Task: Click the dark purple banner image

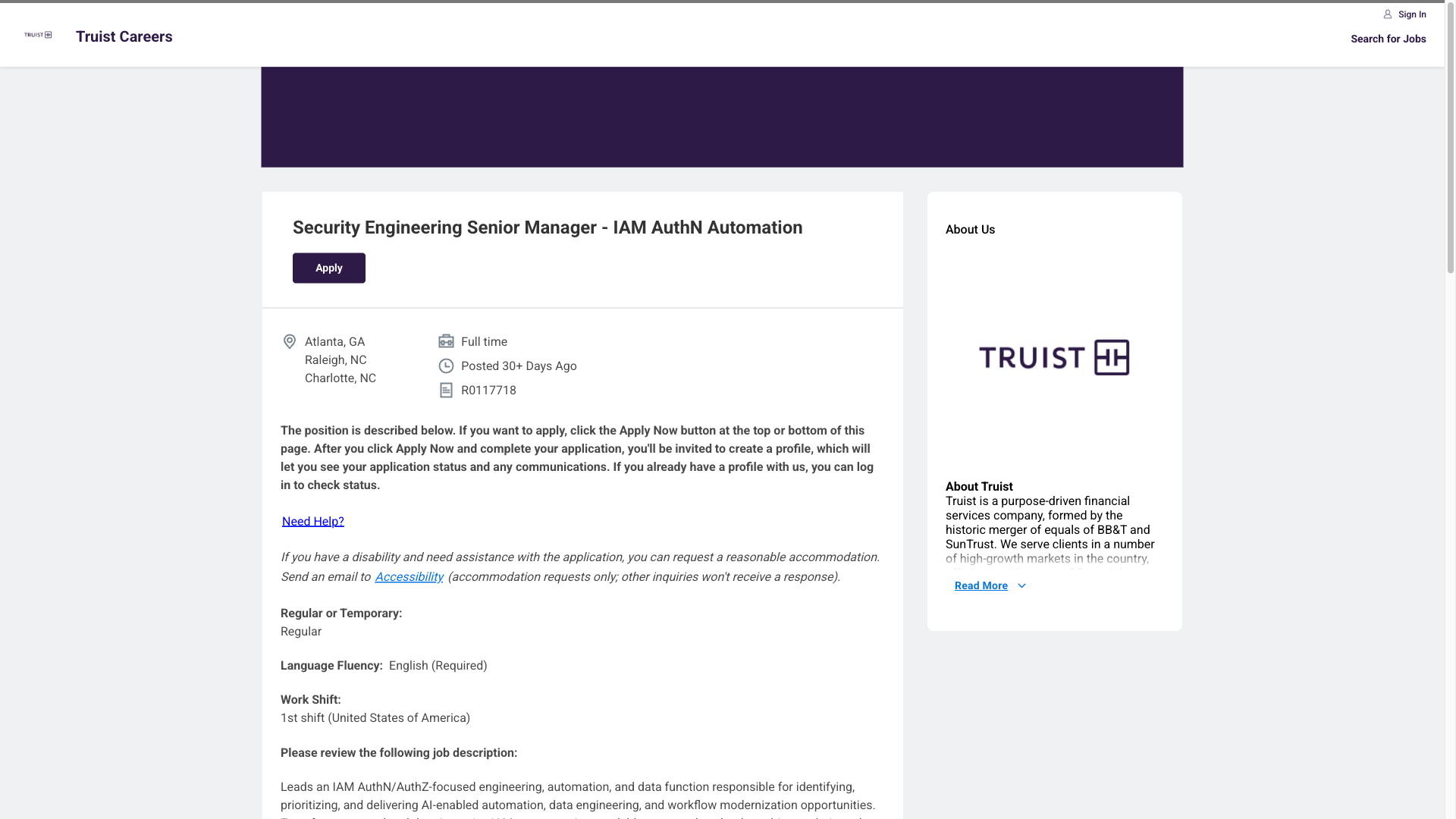Action: [x=722, y=117]
